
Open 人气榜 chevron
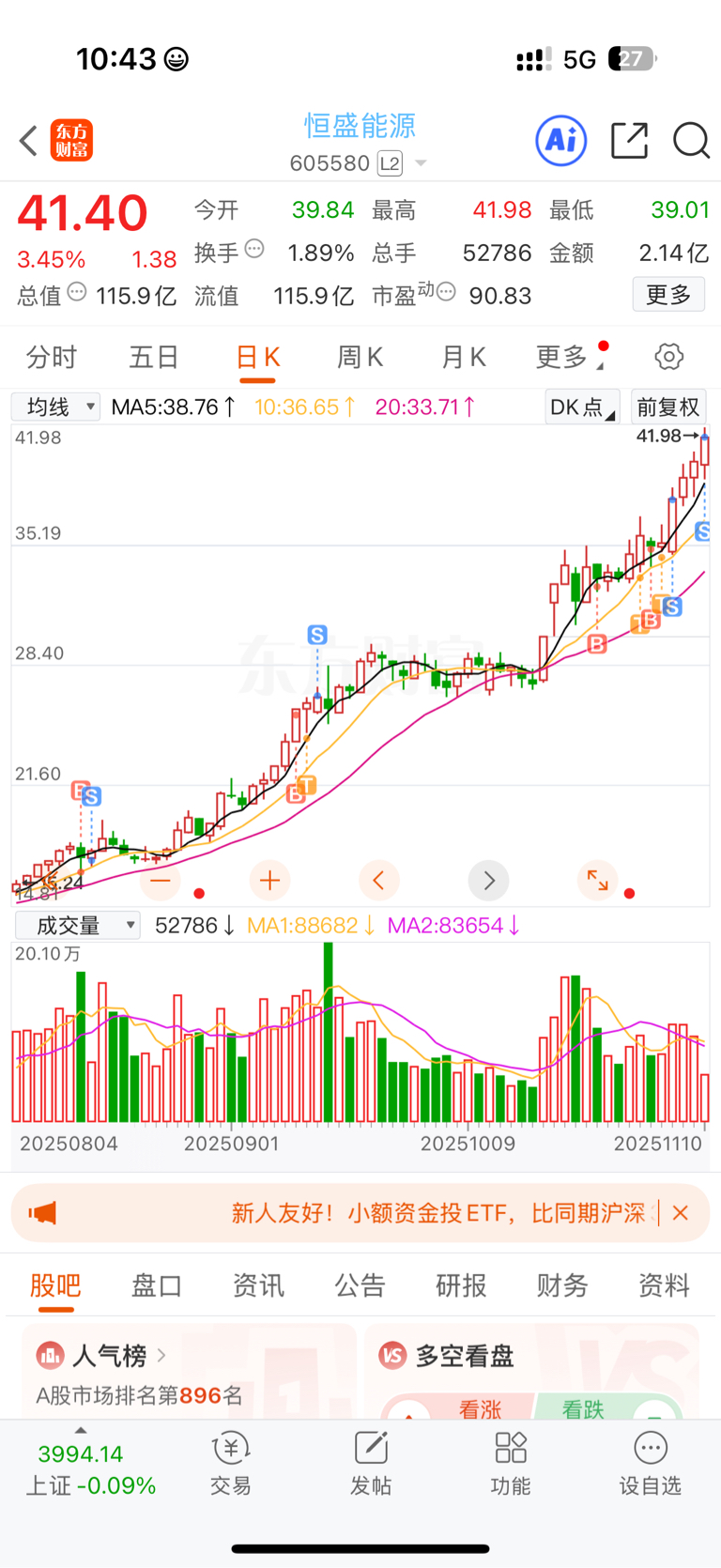[x=161, y=1355]
